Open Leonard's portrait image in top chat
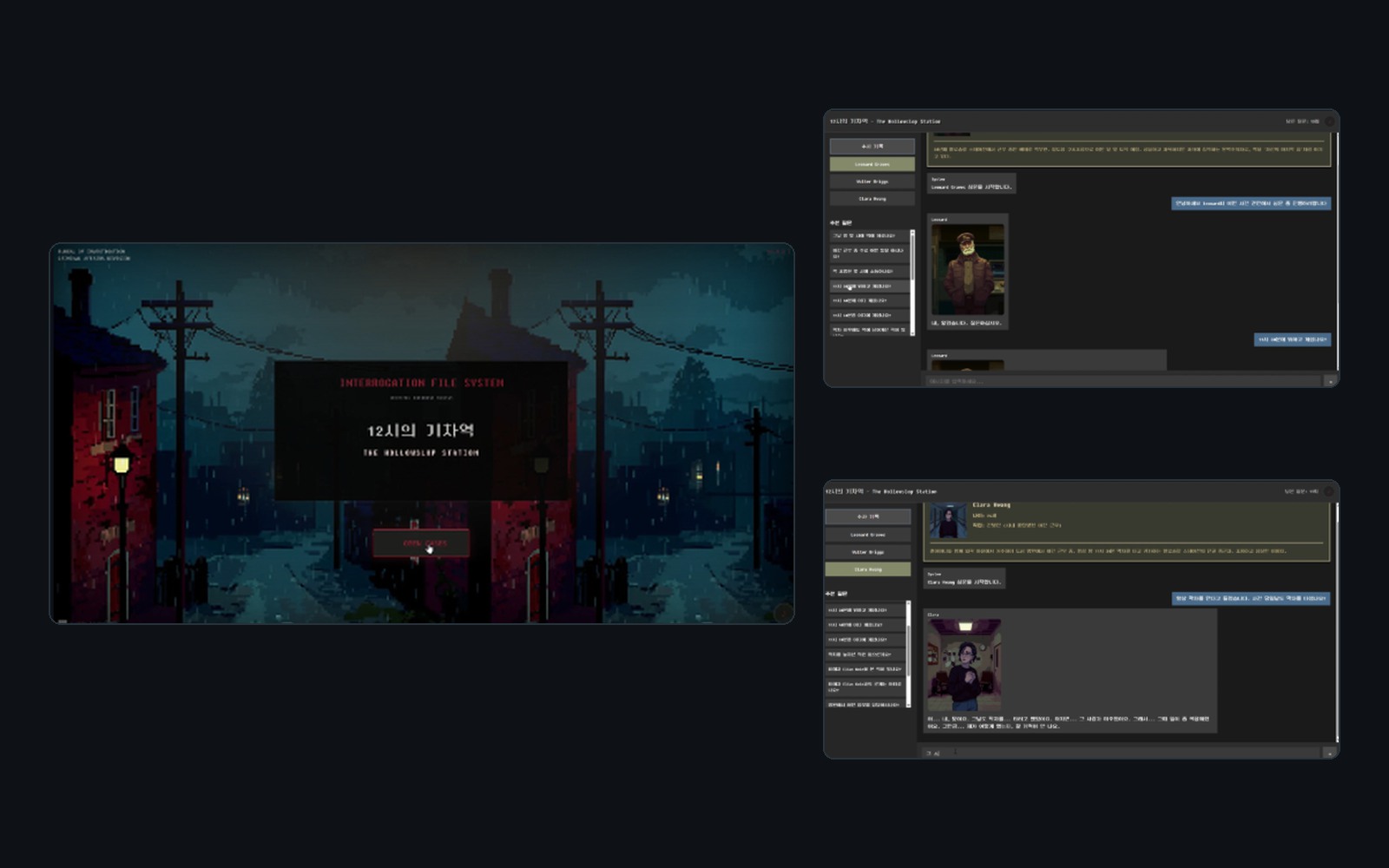Image resolution: width=1389 pixels, height=868 pixels. point(967,270)
